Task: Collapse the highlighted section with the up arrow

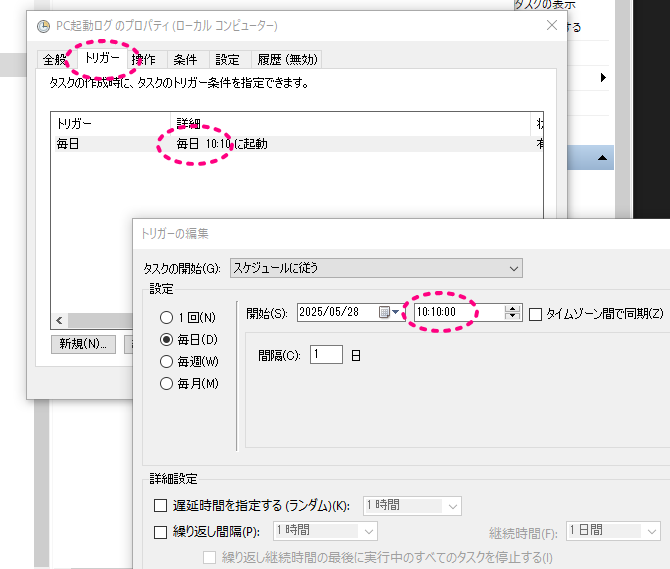Action: coord(603,158)
